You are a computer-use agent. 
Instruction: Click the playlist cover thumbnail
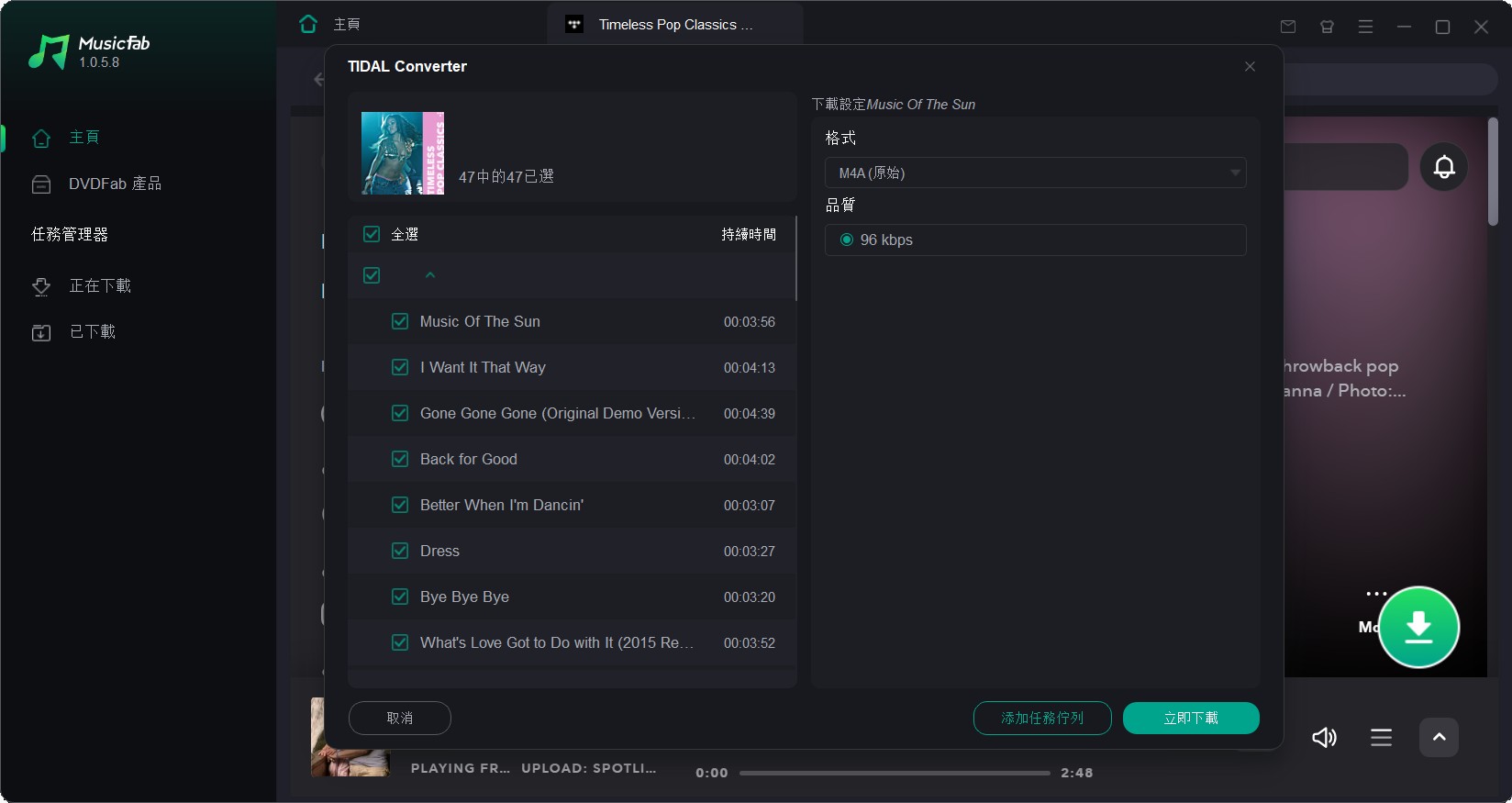[403, 153]
